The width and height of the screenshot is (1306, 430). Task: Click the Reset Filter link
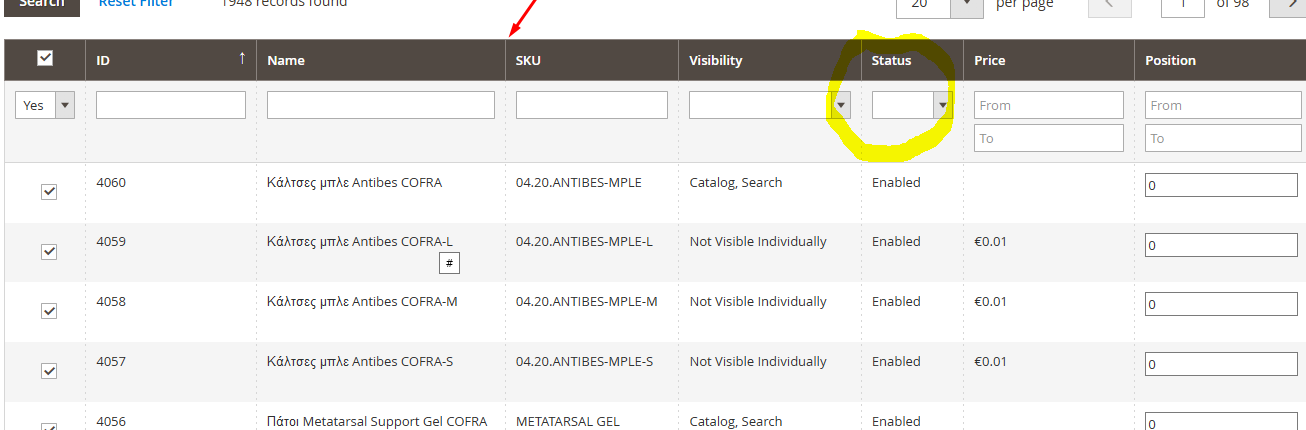pyautogui.click(x=135, y=4)
